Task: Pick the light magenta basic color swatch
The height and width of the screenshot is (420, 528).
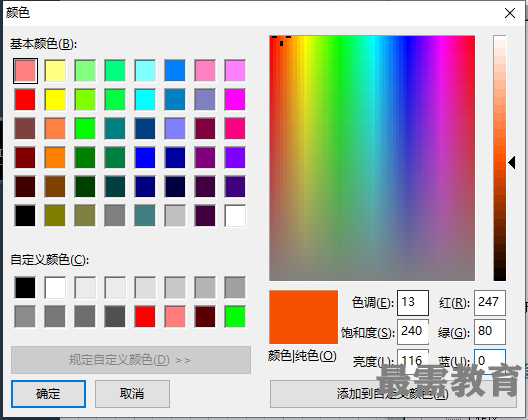Action: pos(235,71)
